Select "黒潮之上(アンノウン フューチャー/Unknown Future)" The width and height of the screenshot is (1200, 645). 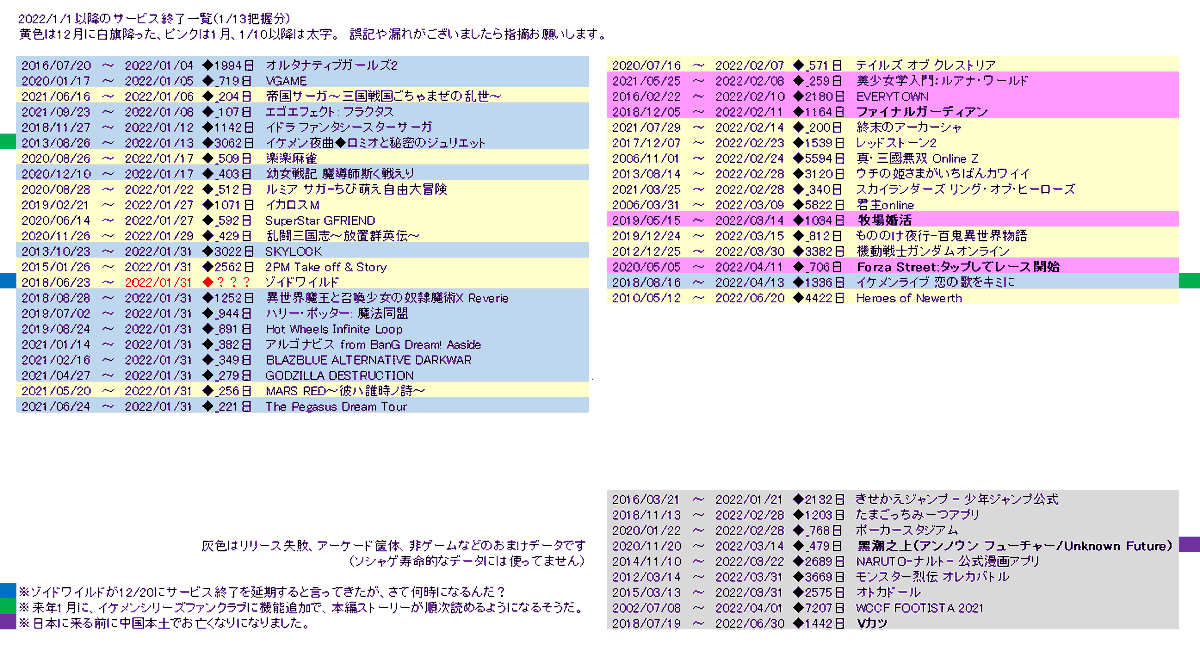point(1013,546)
